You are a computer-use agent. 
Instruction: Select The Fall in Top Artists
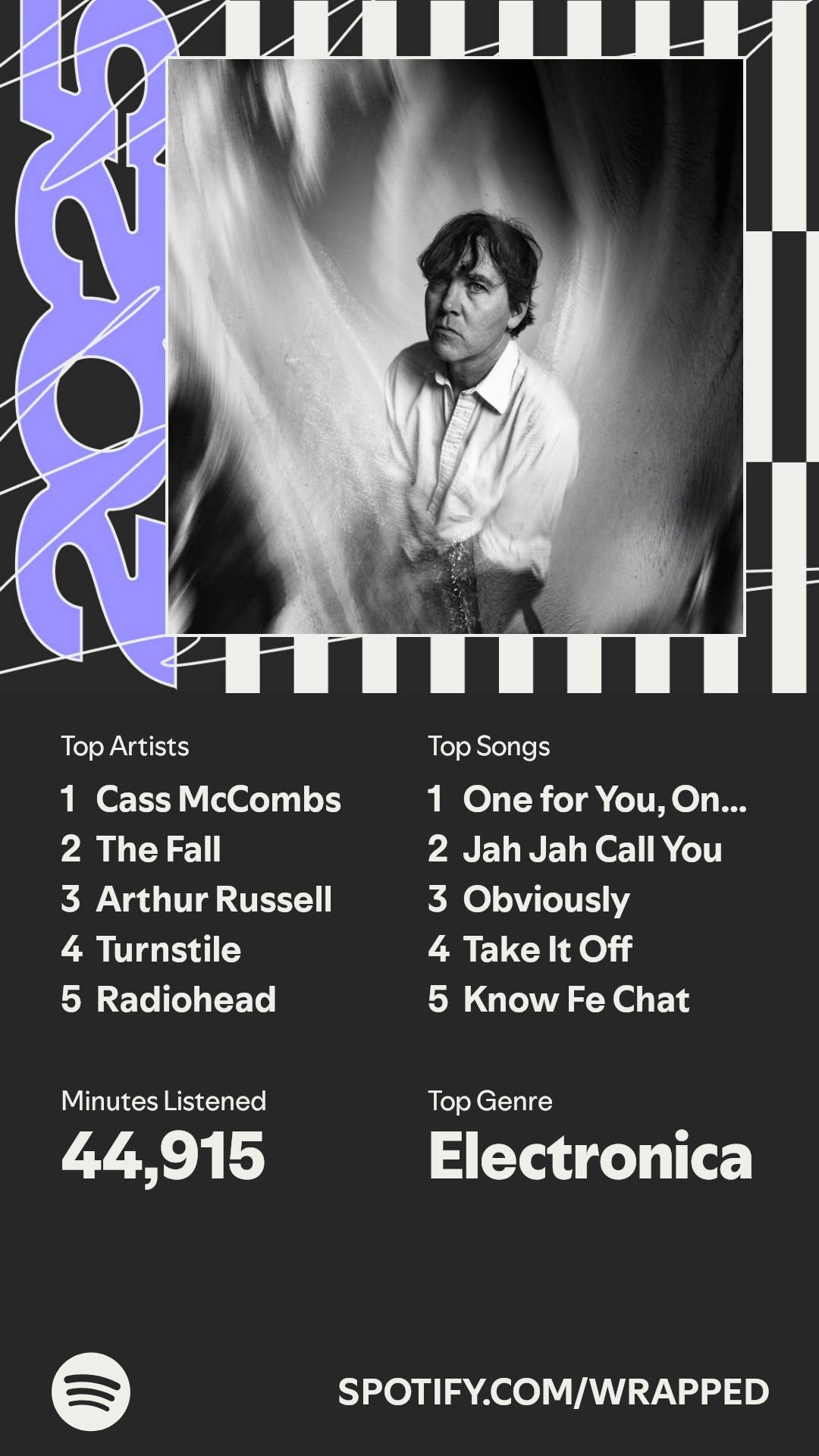(158, 849)
